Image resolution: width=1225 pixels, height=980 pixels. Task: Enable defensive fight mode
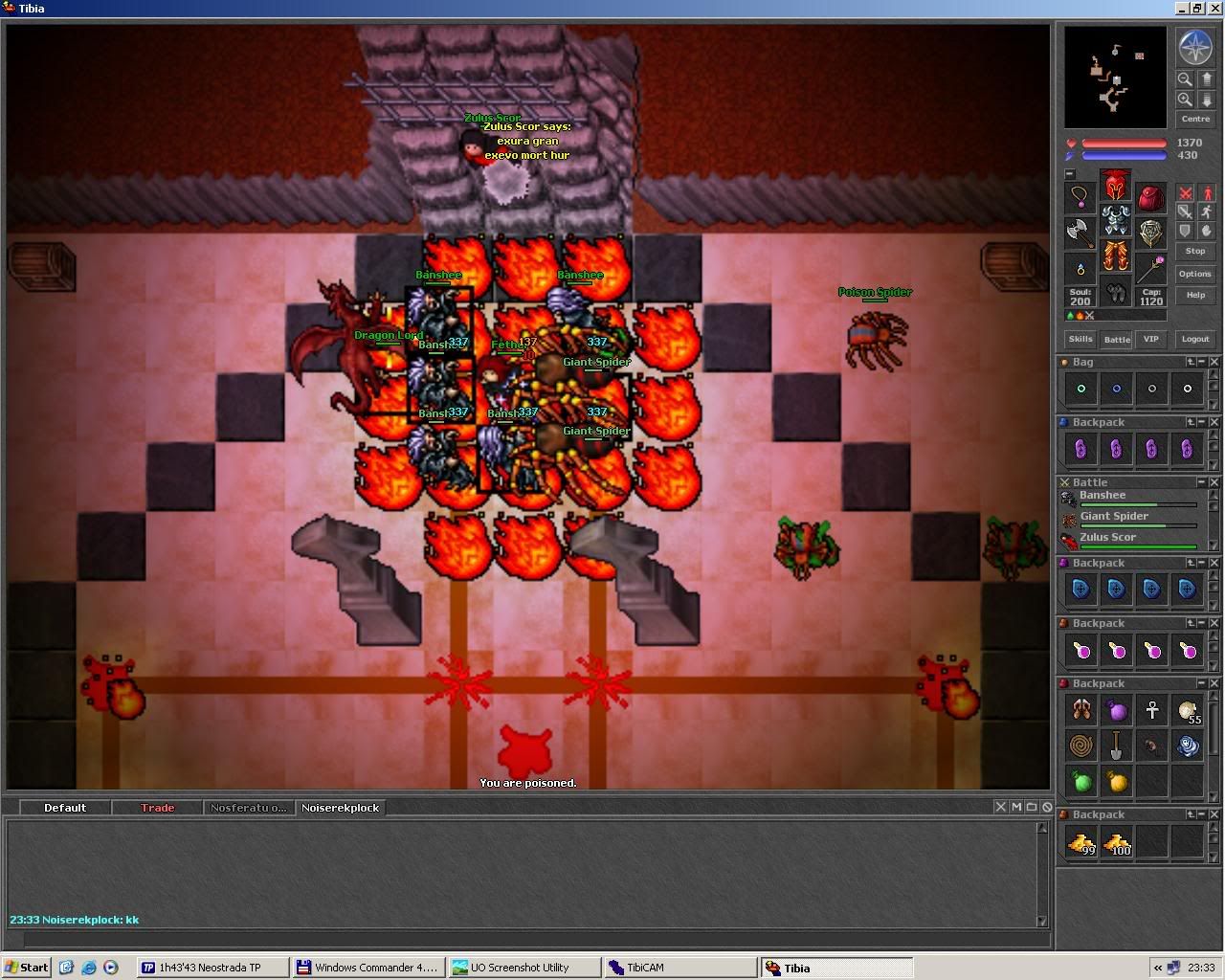point(1185,231)
